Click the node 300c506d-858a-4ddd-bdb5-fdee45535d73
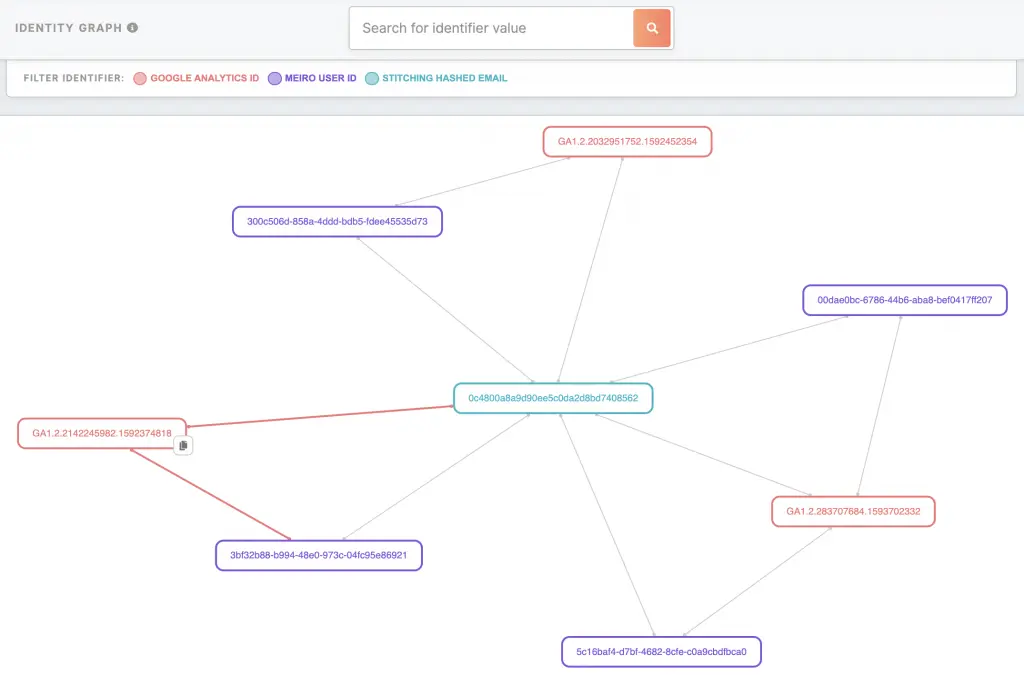Screen dimensions: 1024x675 337,221
